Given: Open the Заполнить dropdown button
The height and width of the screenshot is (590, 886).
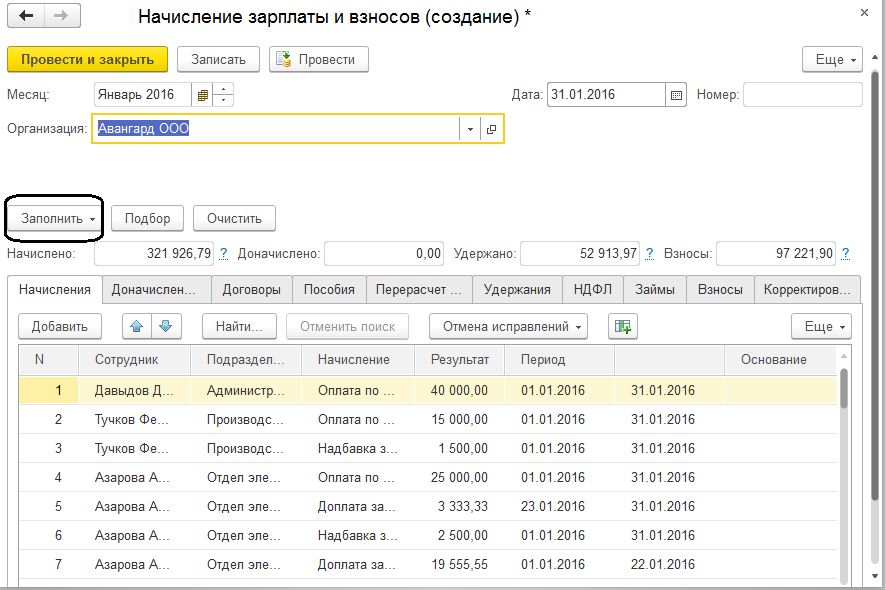Looking at the screenshot, I should point(56,218).
